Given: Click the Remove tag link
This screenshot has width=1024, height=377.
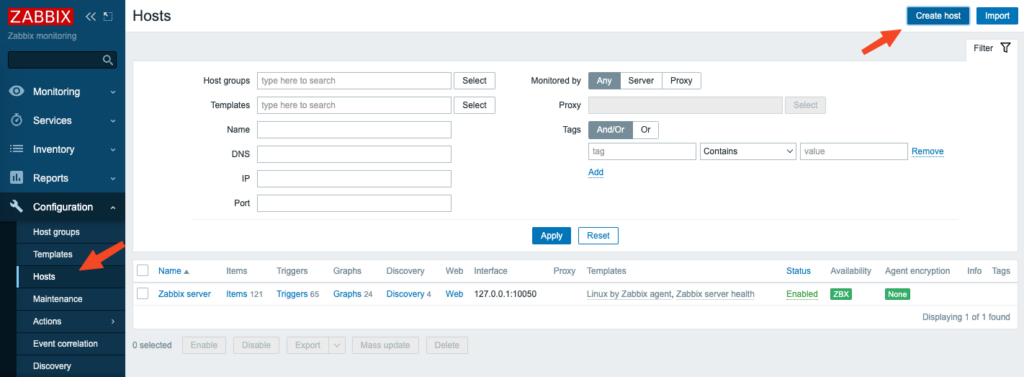Looking at the screenshot, I should (927, 152).
